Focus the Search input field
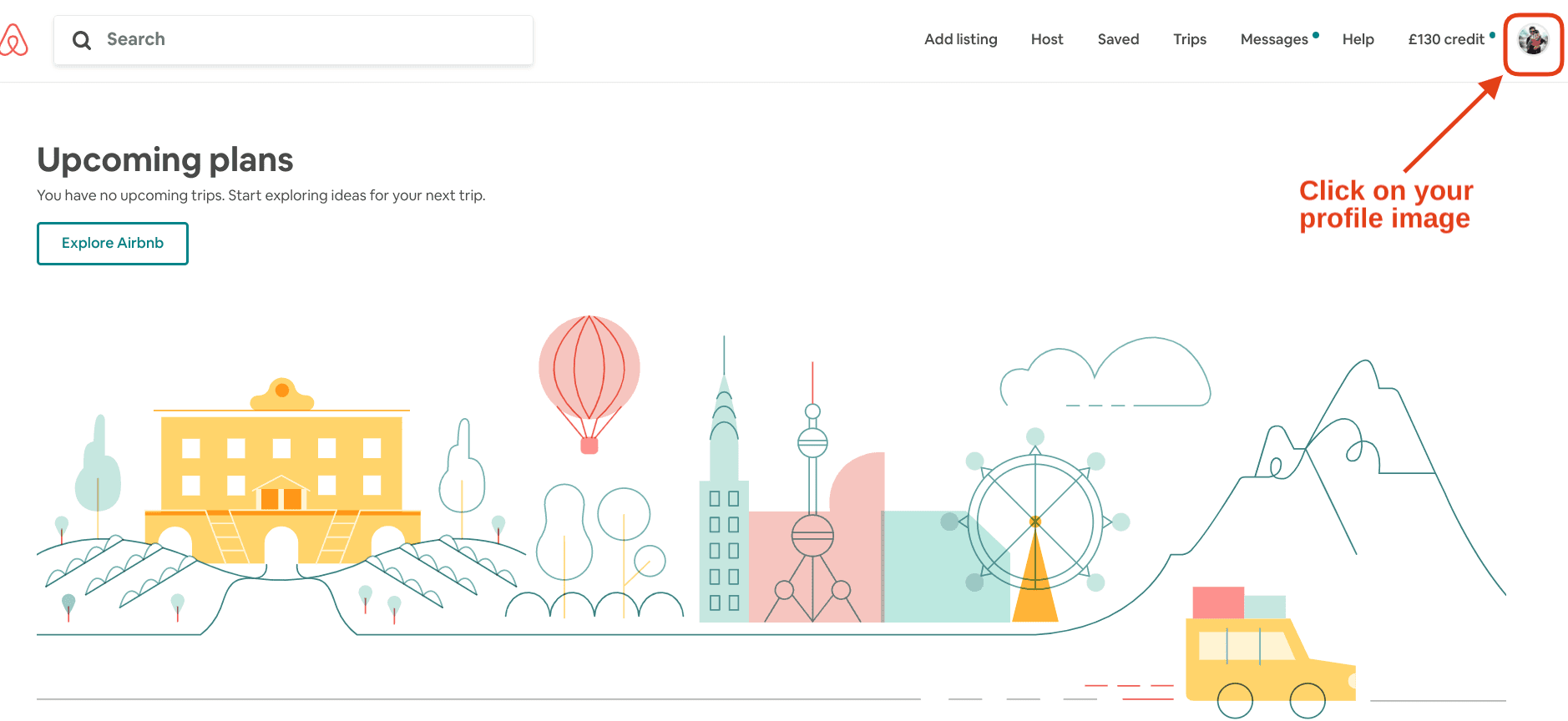1568x721 pixels. click(x=294, y=40)
